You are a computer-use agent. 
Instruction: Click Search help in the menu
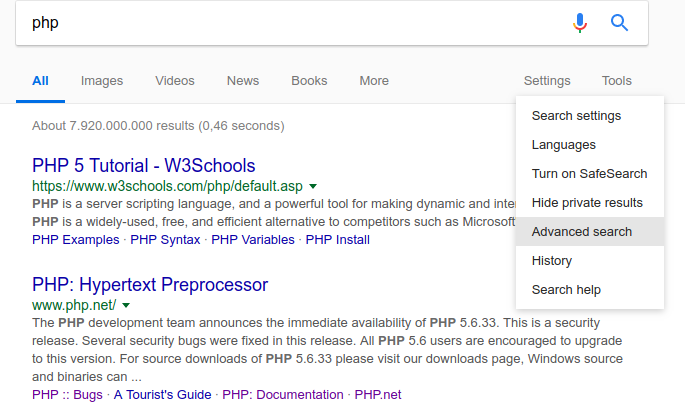[x=590, y=290]
